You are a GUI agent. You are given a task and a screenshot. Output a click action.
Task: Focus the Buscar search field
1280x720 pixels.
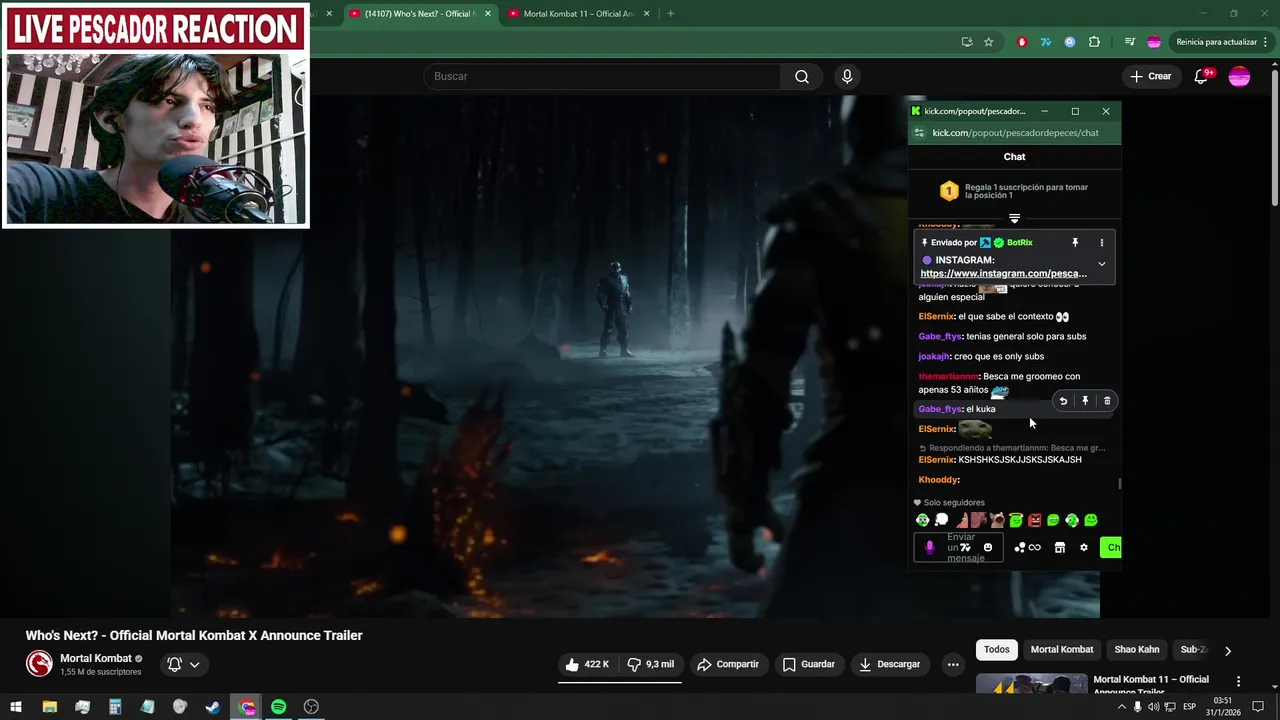point(603,77)
